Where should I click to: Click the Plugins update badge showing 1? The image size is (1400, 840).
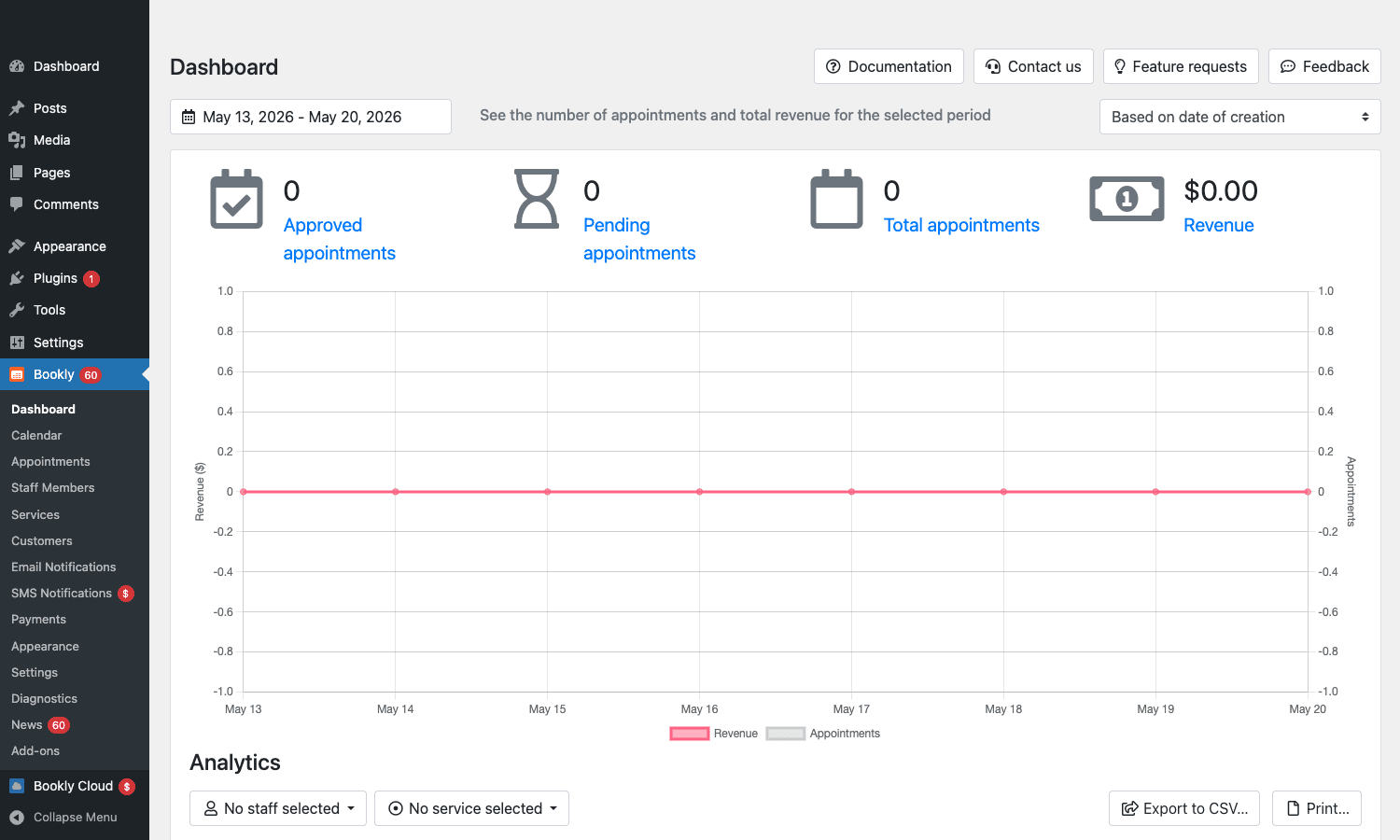pos(91,279)
